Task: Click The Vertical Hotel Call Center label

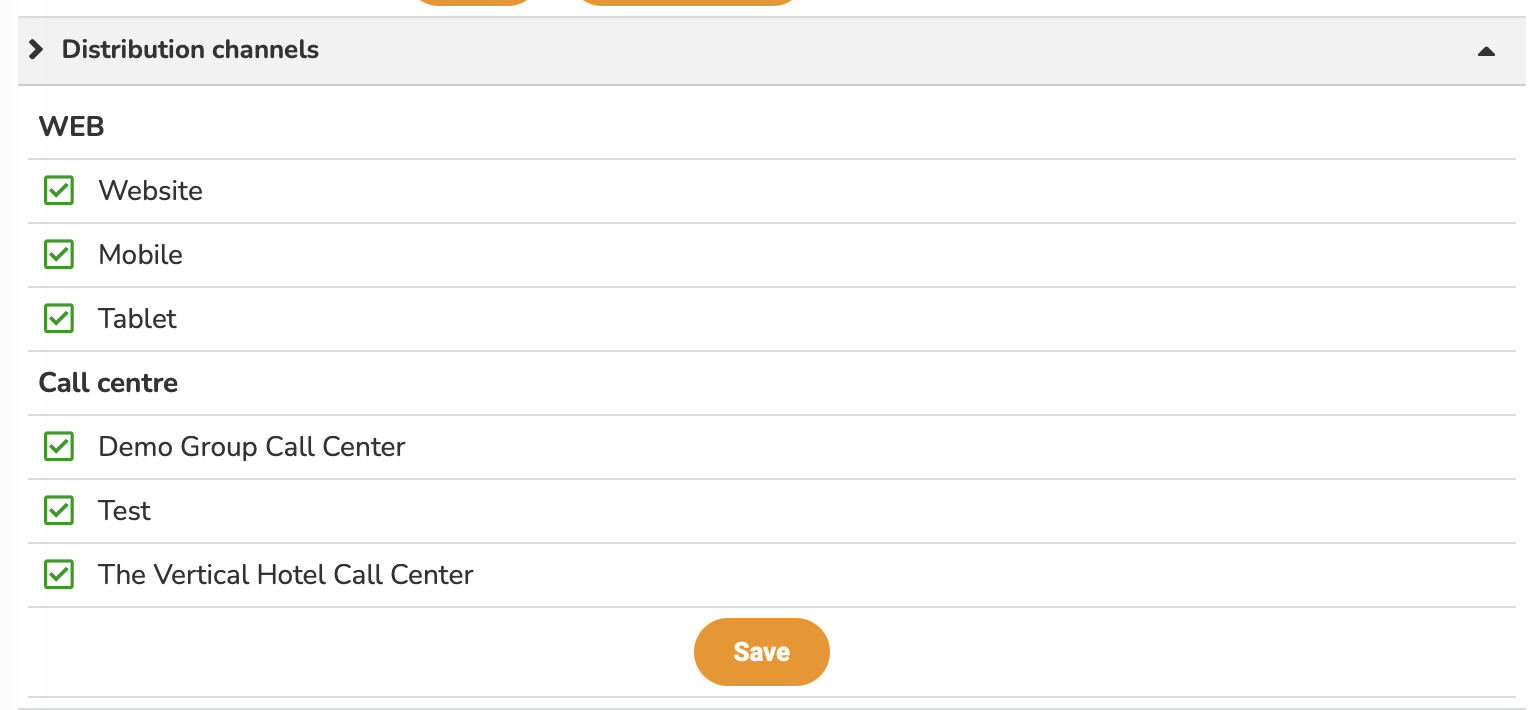Action: (285, 575)
